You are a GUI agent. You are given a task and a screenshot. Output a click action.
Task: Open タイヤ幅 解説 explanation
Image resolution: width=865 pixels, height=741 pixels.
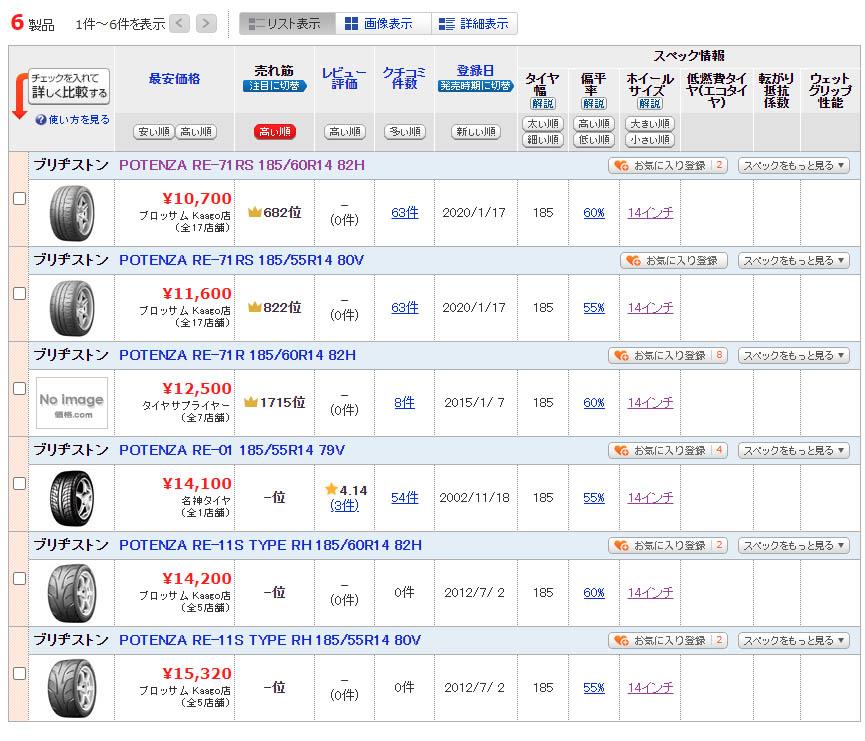coord(543,104)
